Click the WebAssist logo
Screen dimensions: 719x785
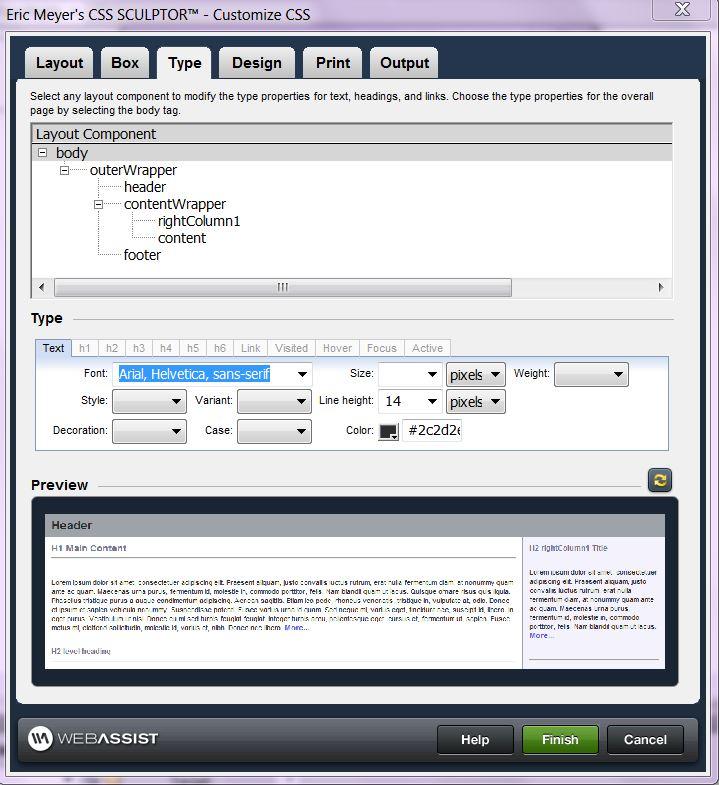coord(93,738)
